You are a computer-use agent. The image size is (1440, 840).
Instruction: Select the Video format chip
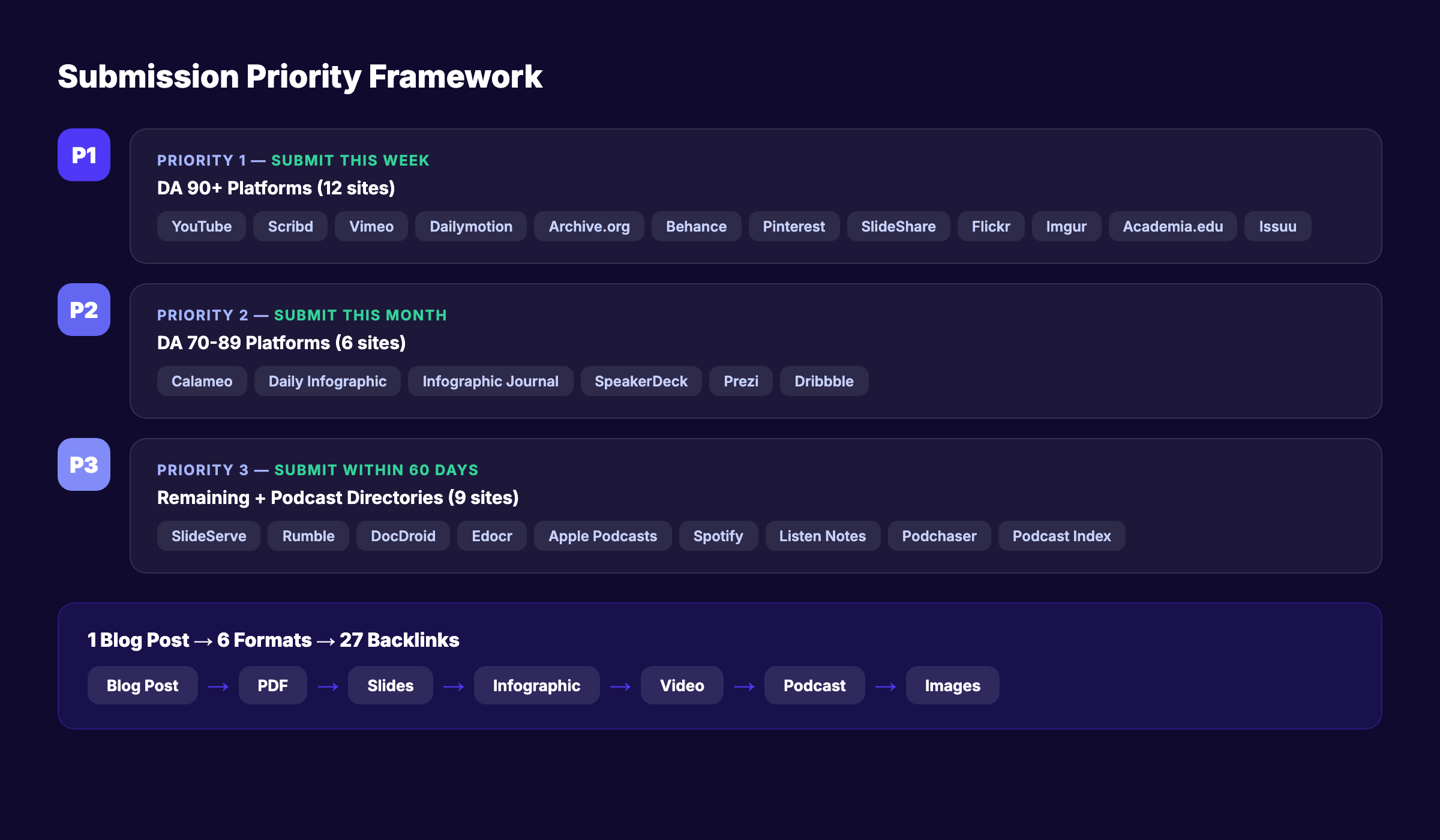coord(682,685)
